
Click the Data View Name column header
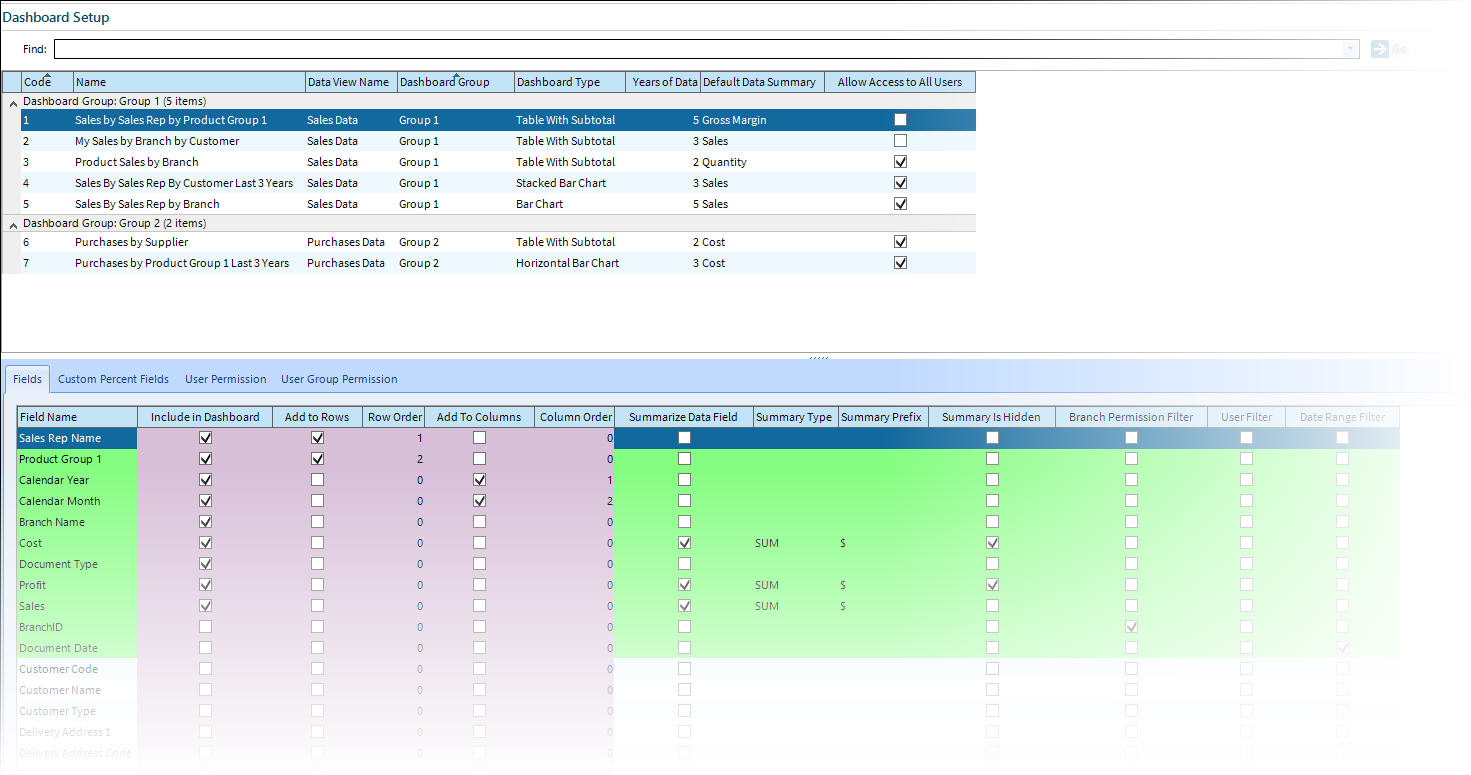(351, 82)
